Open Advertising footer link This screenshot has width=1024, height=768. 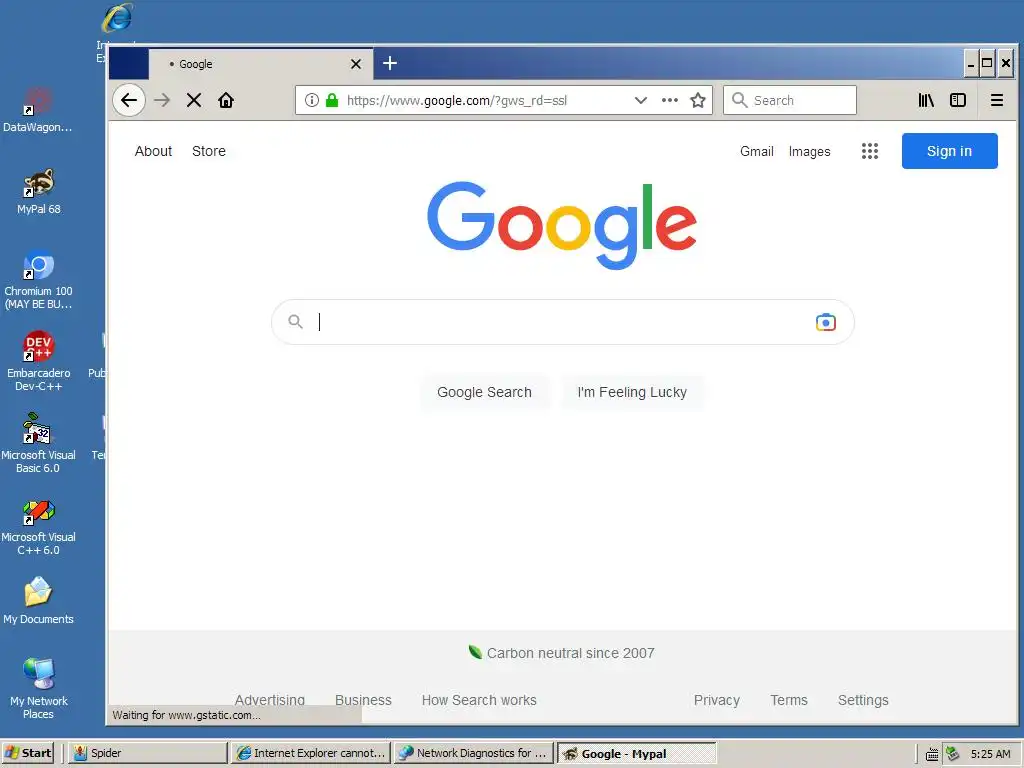(x=270, y=699)
